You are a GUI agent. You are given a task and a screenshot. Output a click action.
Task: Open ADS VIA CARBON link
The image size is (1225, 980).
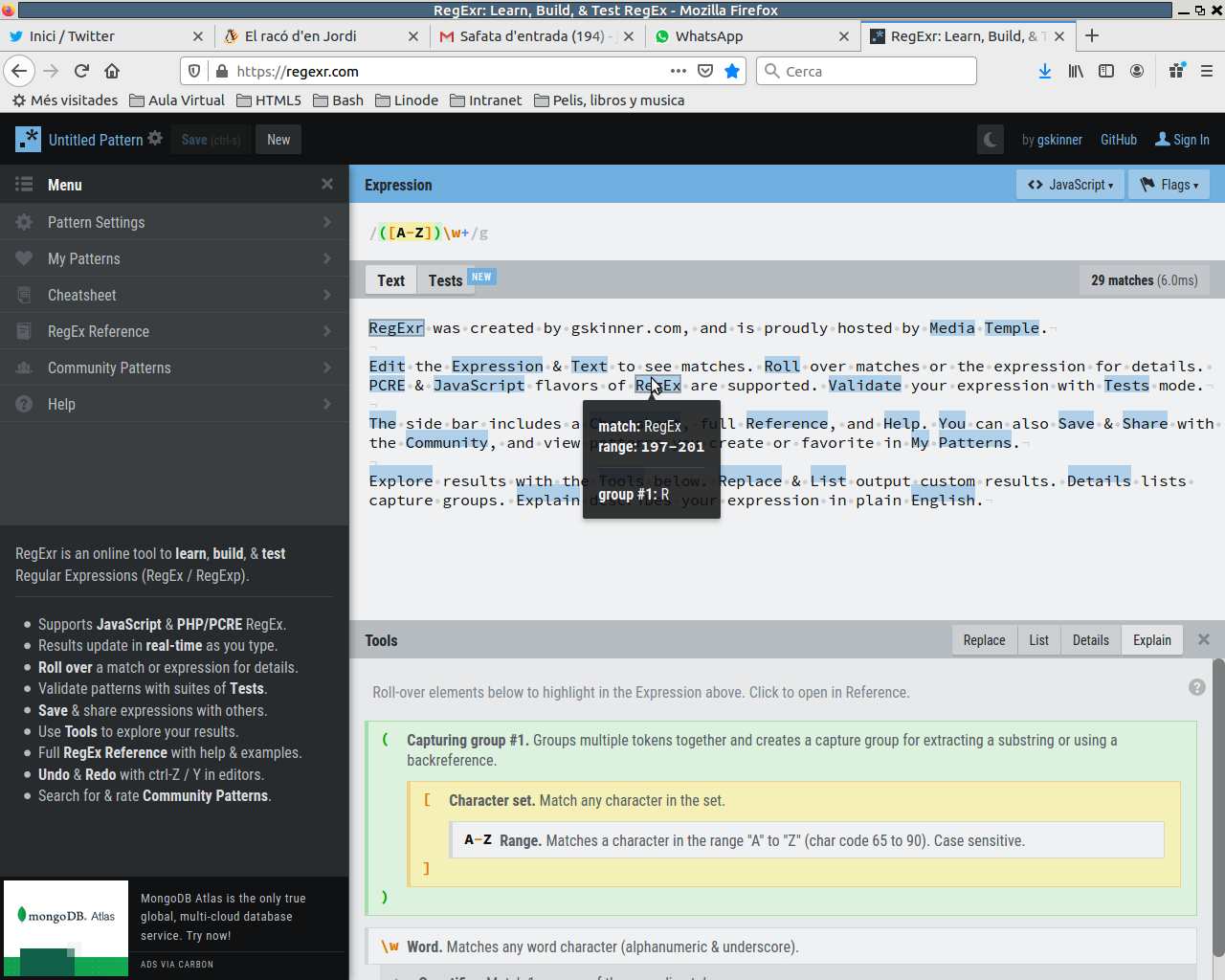177,964
